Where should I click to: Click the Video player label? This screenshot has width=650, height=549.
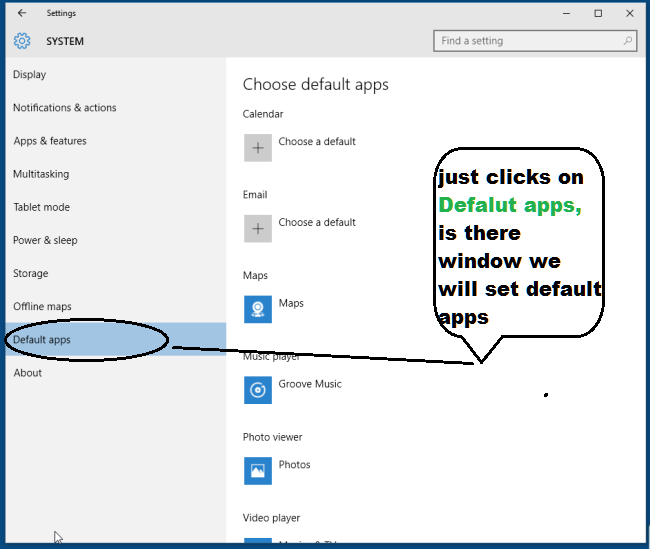[x=271, y=518]
